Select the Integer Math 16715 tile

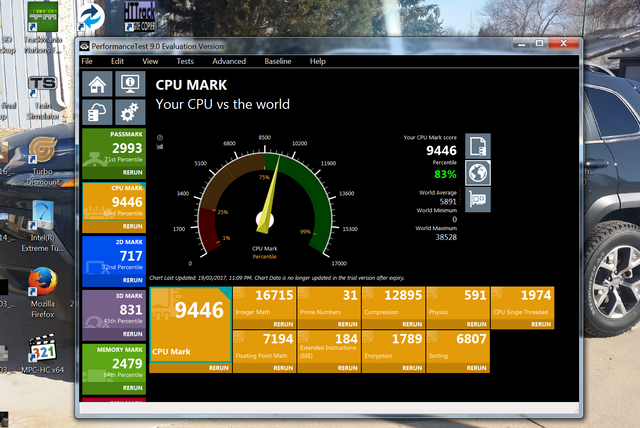point(264,303)
